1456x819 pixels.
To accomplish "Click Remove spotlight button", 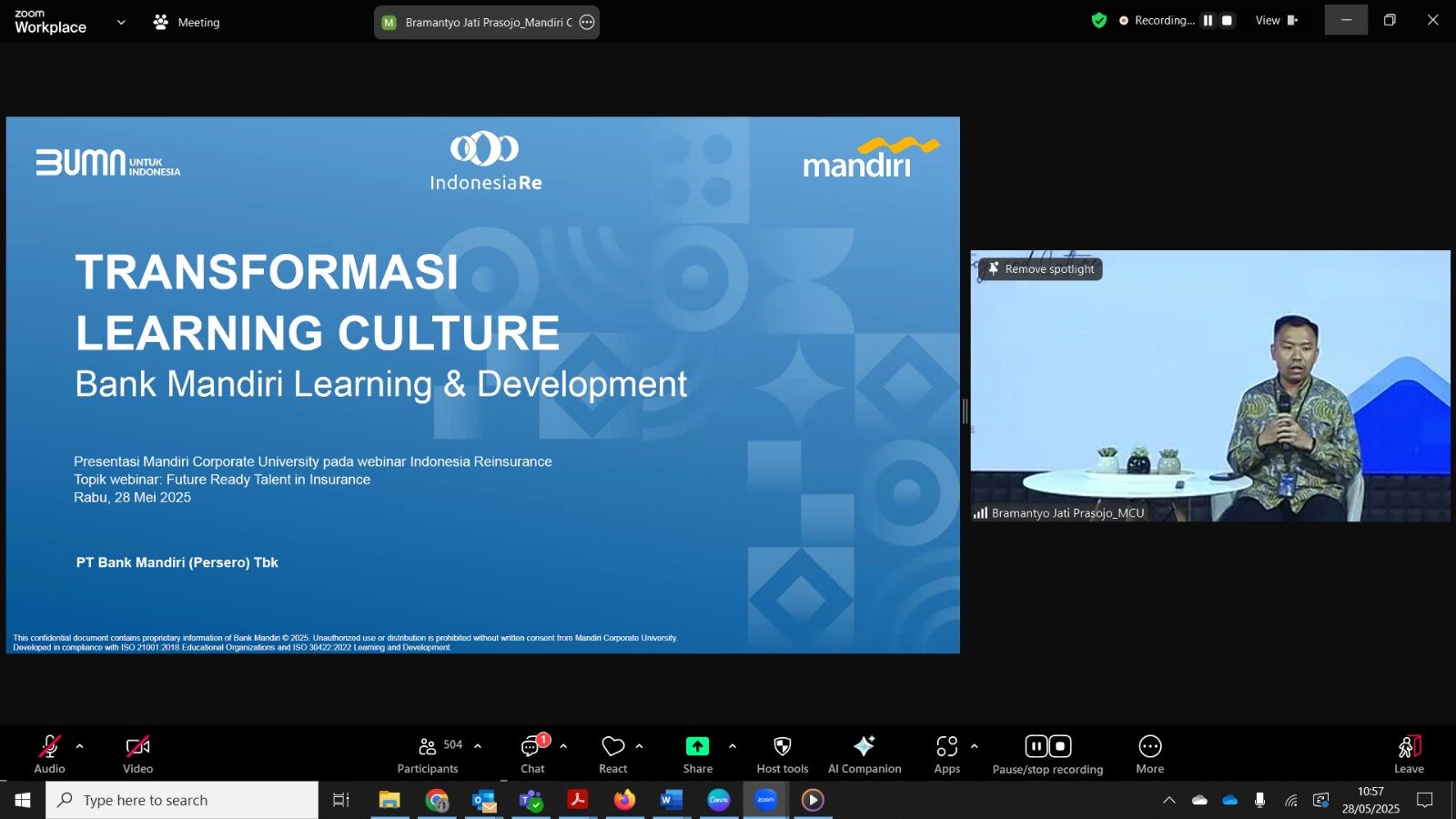I will 1040,268.
